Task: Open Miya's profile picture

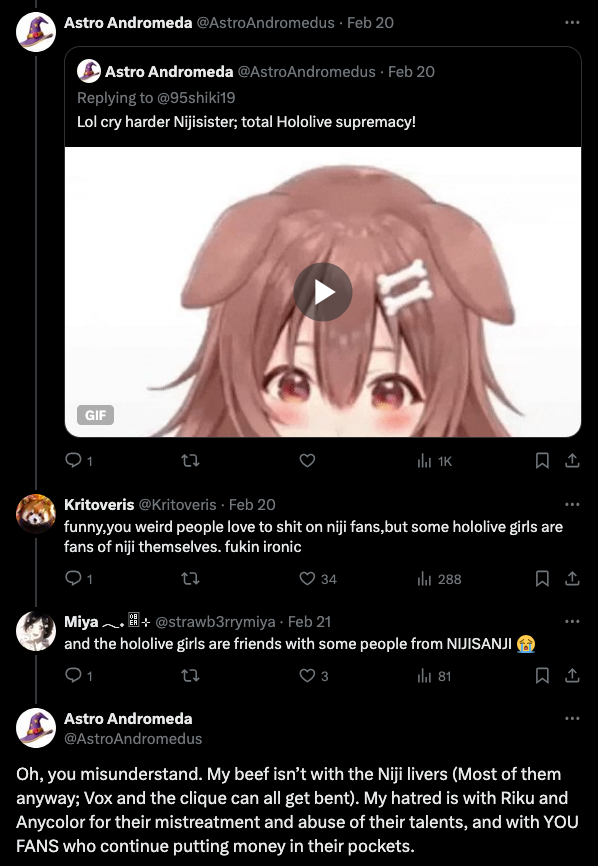Action: point(36,631)
